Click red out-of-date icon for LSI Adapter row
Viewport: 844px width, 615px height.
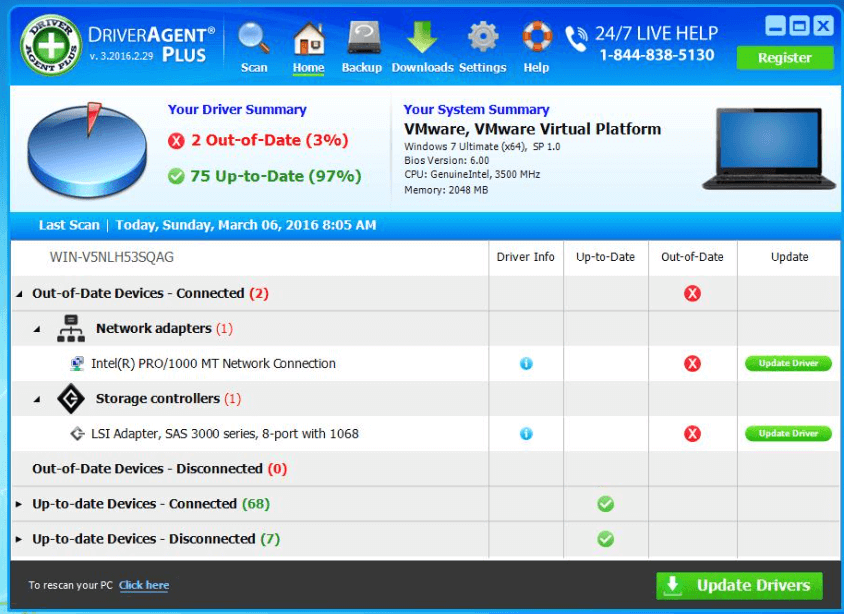692,434
